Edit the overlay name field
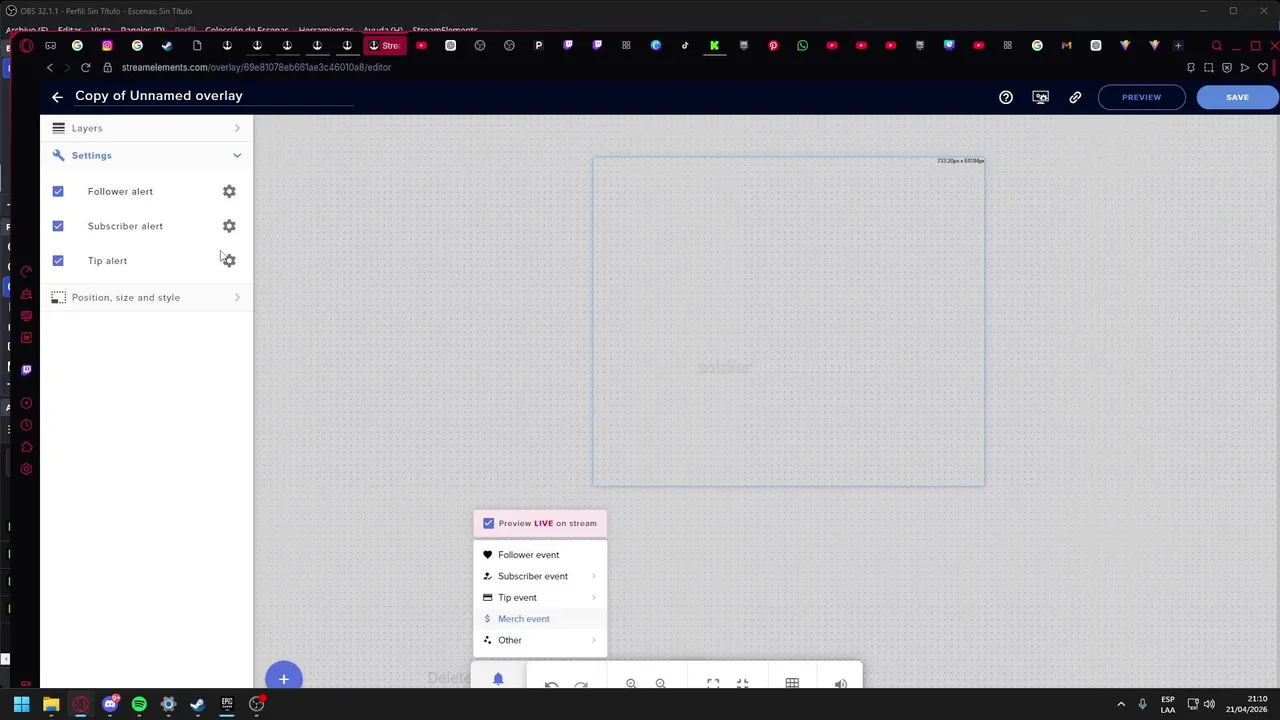Image resolution: width=1280 pixels, height=720 pixels. coord(214,96)
